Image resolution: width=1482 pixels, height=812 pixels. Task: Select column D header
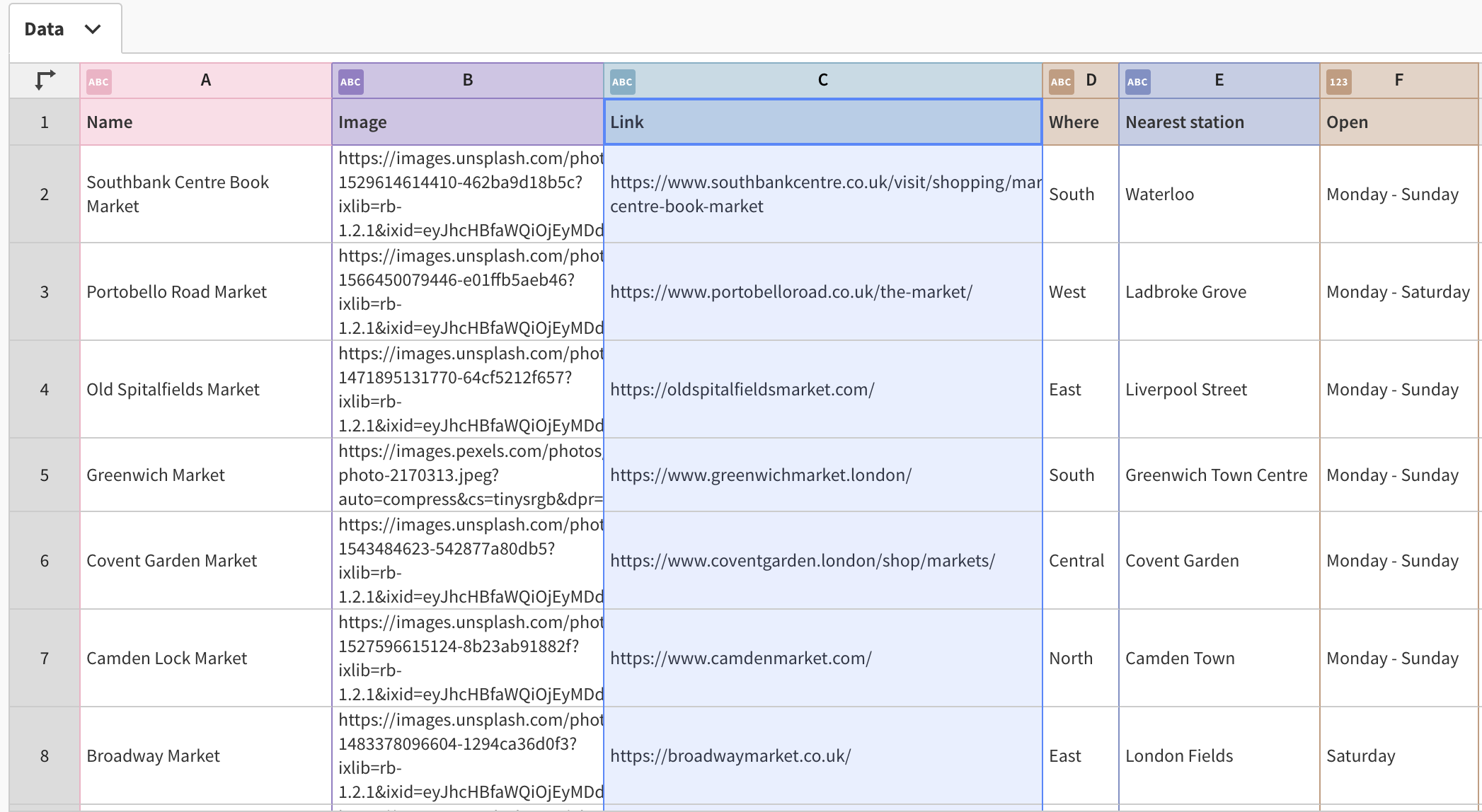tap(1081, 81)
